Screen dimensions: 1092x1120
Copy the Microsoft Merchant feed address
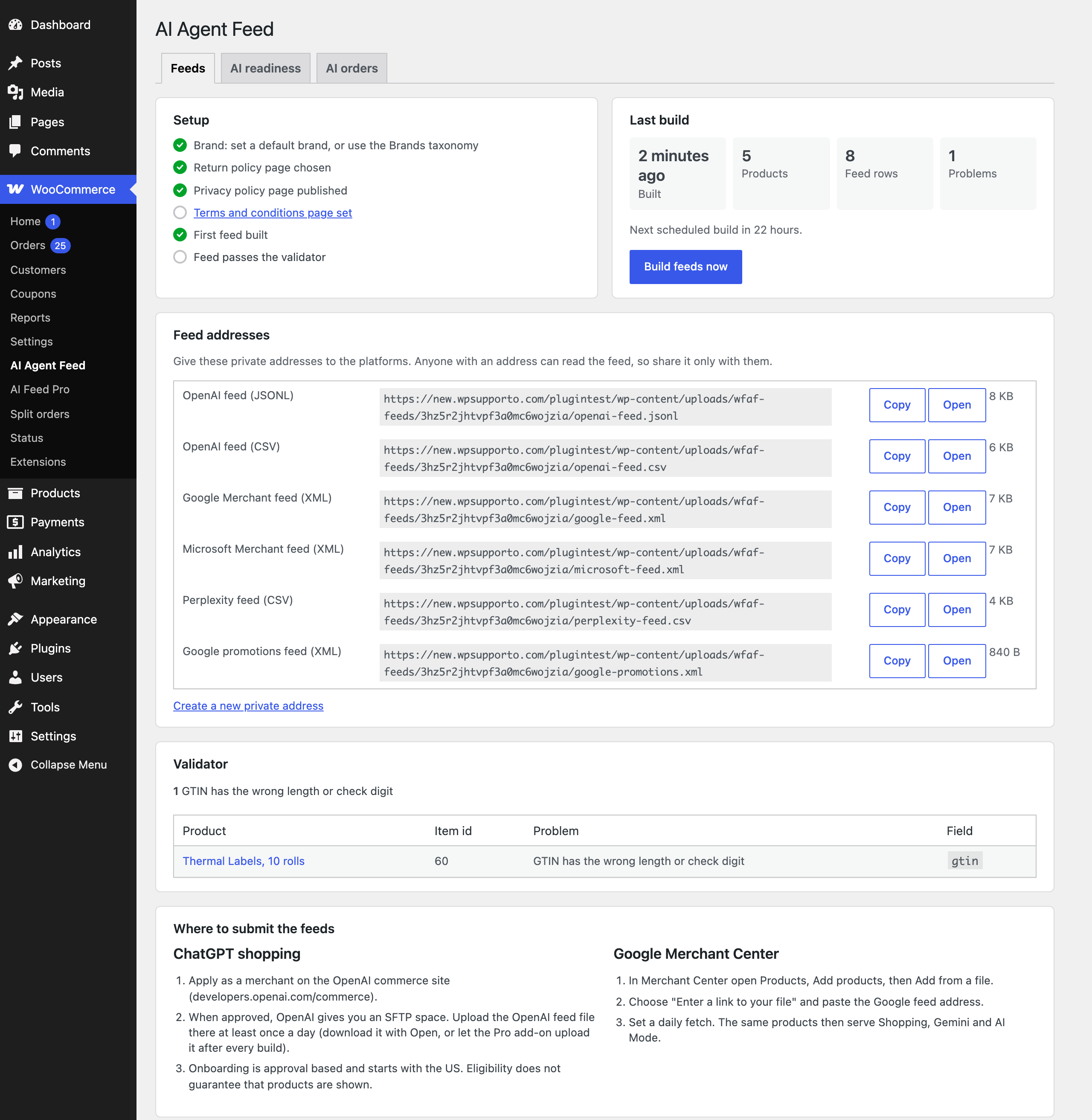897,559
